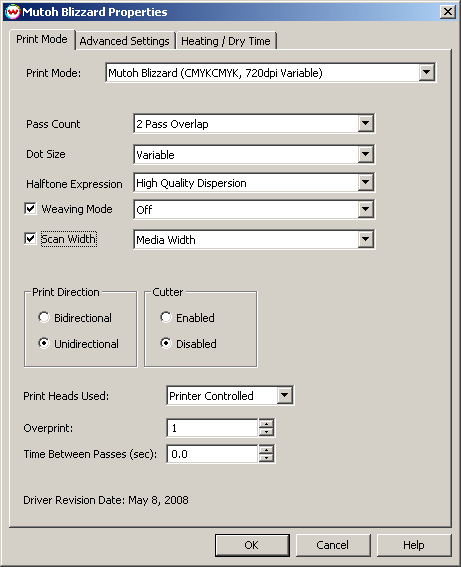Uncheck the Weaving Mode checkbox
461x567 pixels.
pos(30,209)
